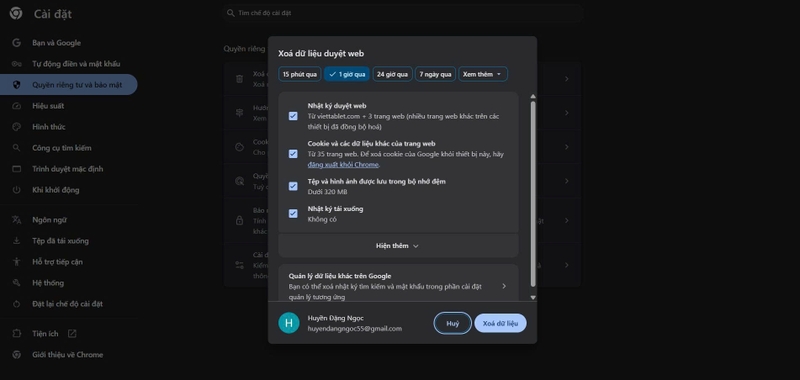
Task: Click the H profile avatar in the dialog
Action: pyautogui.click(x=289, y=323)
